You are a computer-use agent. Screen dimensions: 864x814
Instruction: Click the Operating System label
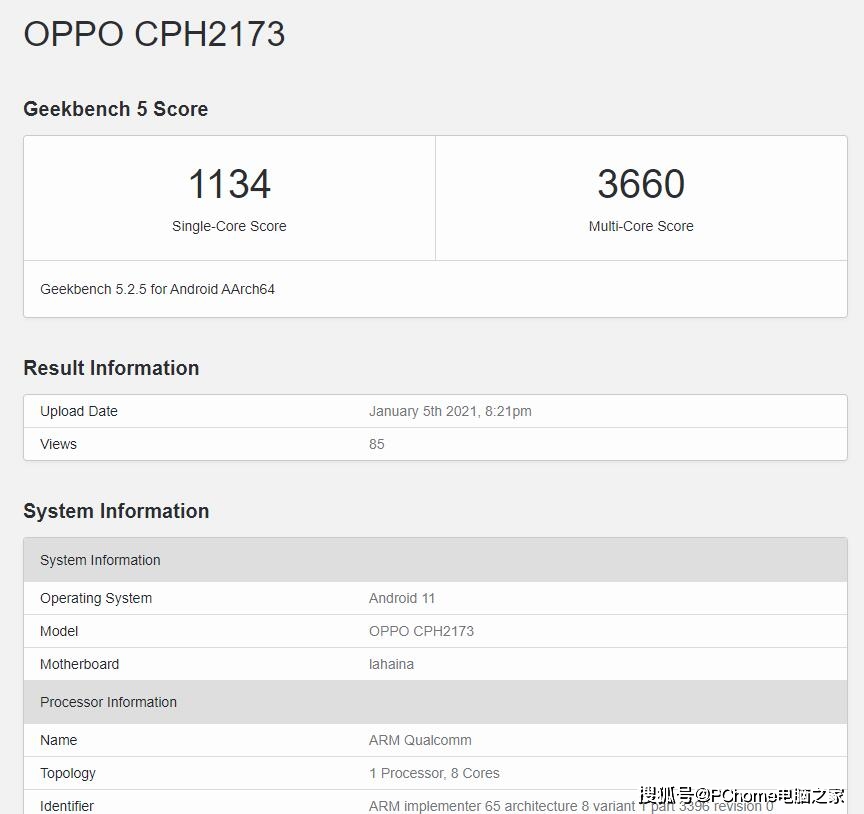(96, 598)
